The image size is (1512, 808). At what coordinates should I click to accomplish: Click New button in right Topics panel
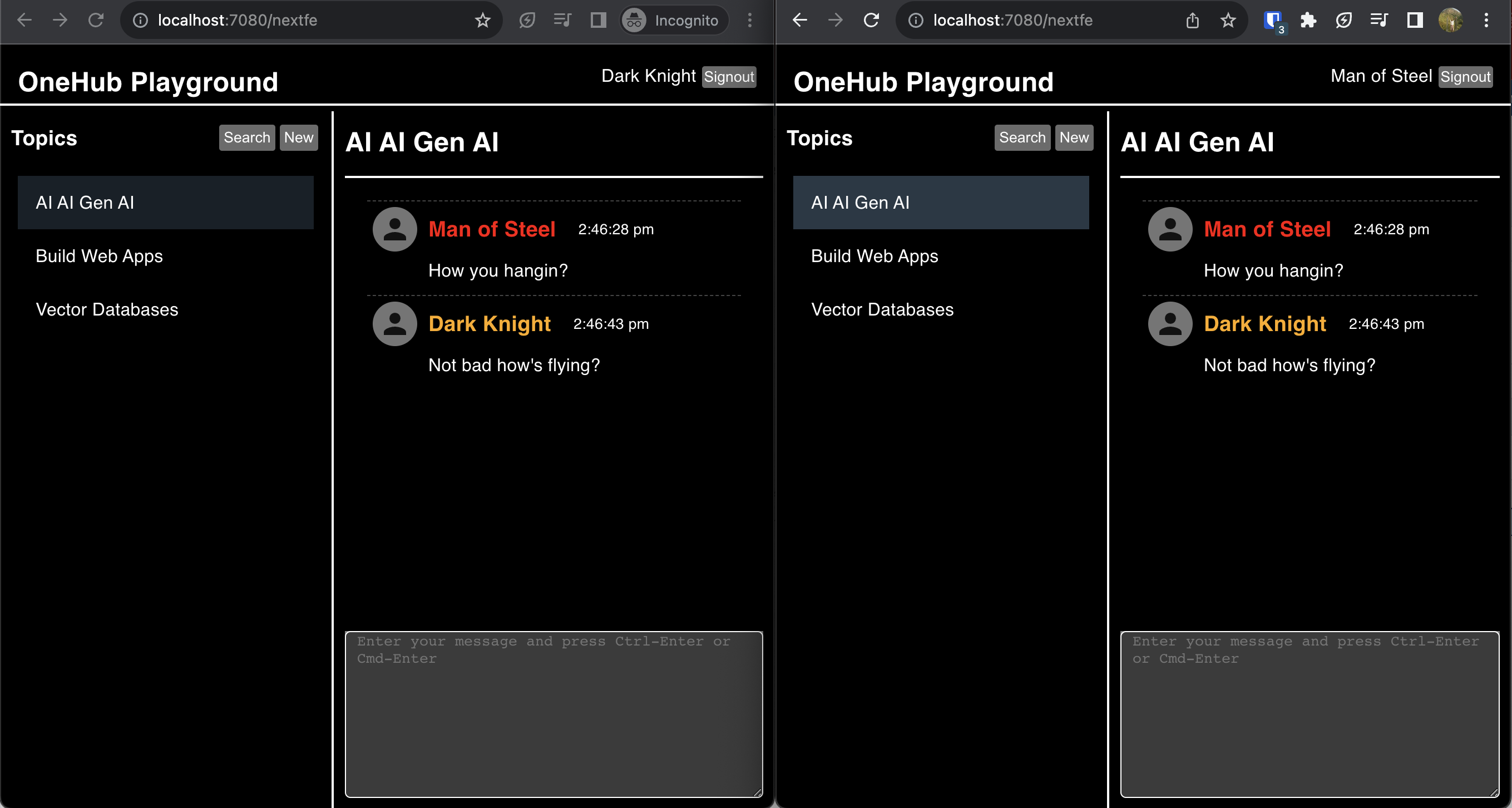click(x=1074, y=137)
